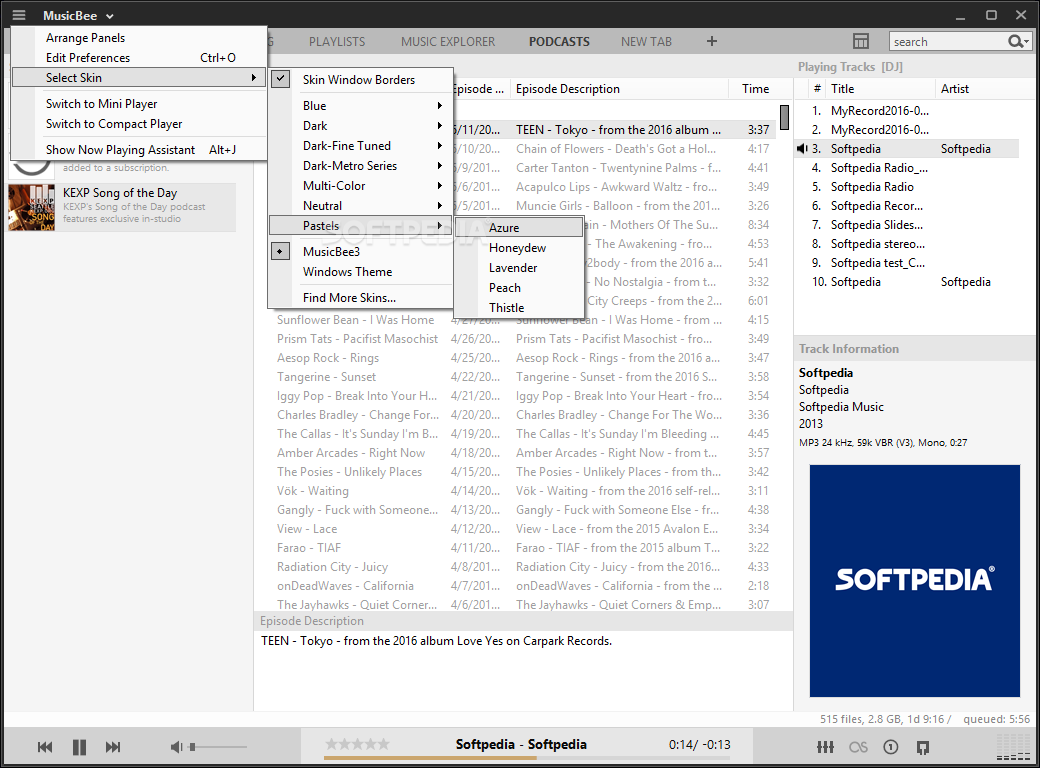Viewport: 1040px width, 768px height.
Task: Select TEEN - Tokyo episode row
Action: click(614, 129)
